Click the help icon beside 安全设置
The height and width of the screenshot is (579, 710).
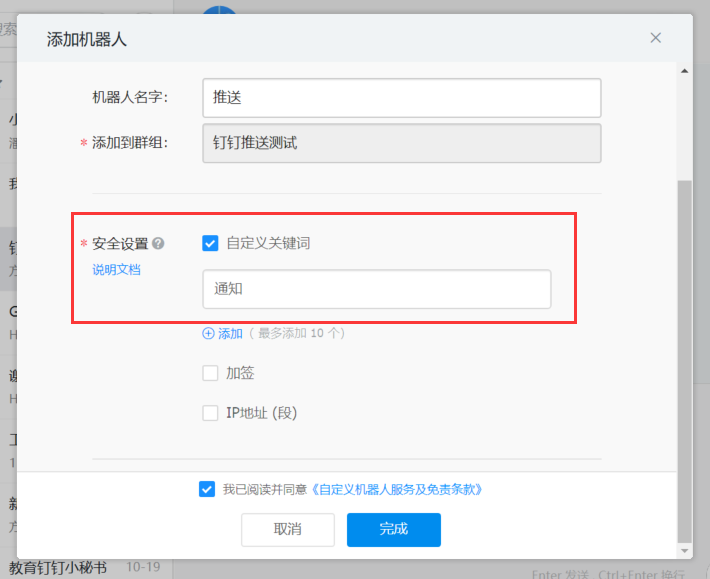(x=159, y=243)
